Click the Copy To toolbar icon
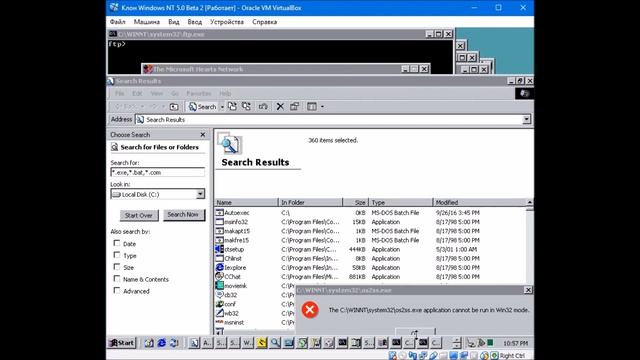640x360 pixels. click(247, 107)
